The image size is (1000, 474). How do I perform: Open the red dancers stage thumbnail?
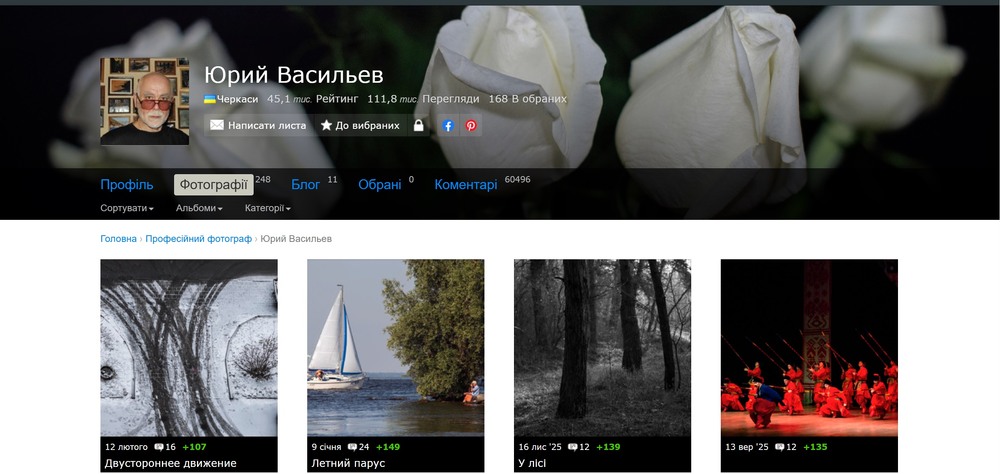(809, 348)
